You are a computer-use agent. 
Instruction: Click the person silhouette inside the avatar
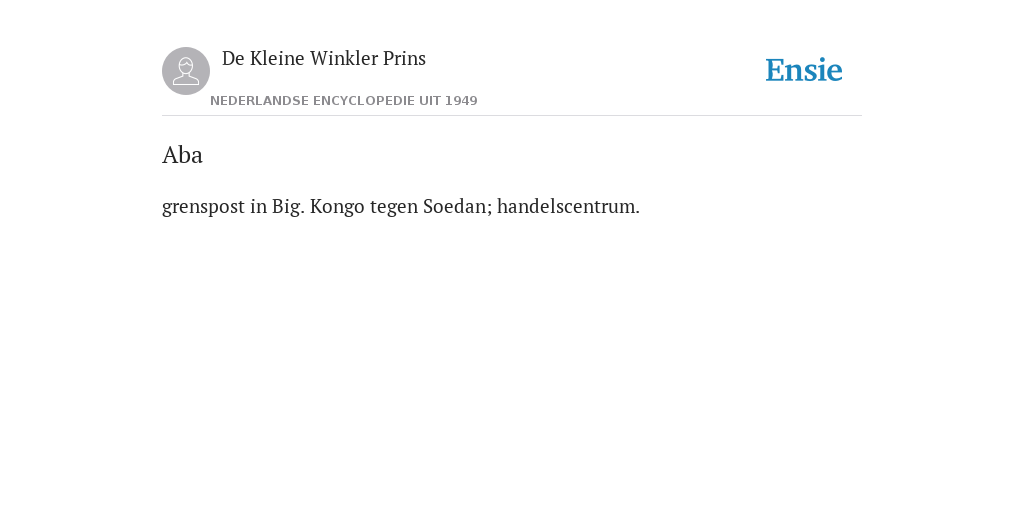pos(186,71)
